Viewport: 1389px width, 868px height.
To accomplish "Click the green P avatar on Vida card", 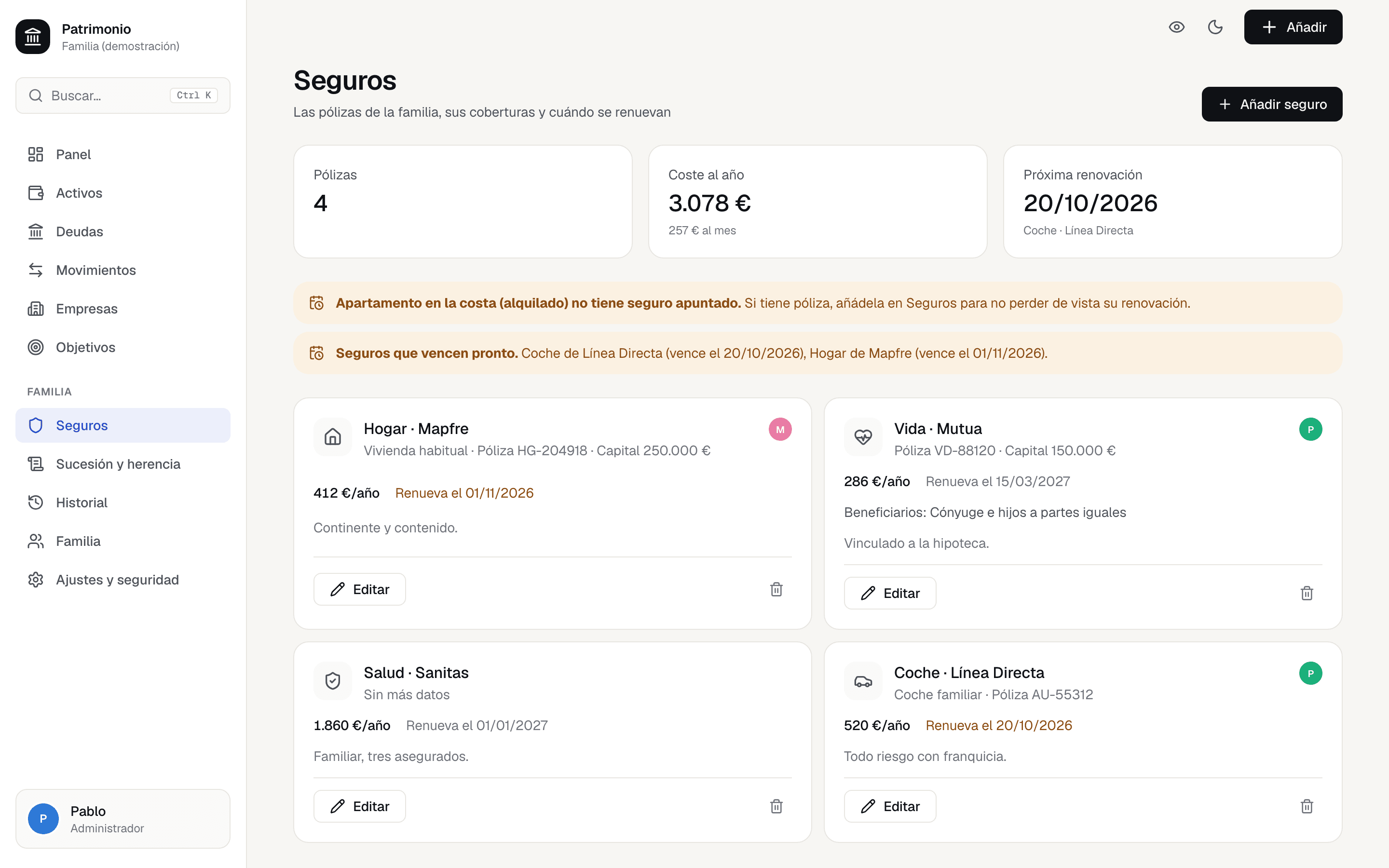I will (1310, 429).
